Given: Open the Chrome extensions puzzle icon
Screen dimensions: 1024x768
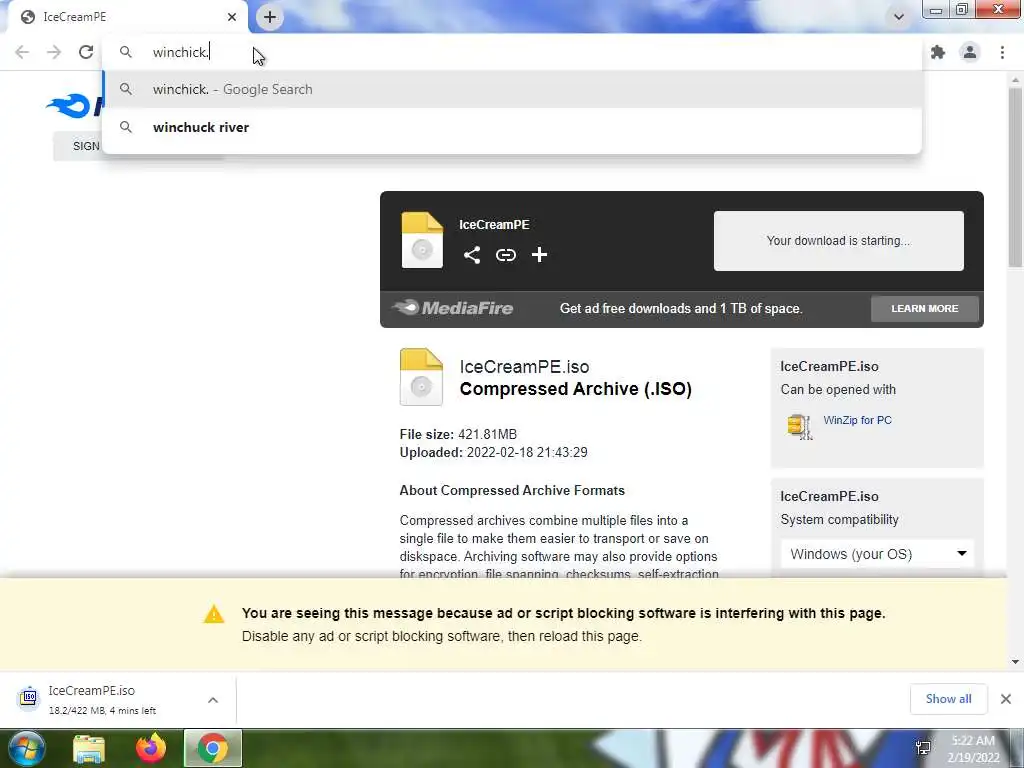Looking at the screenshot, I should coord(938,52).
